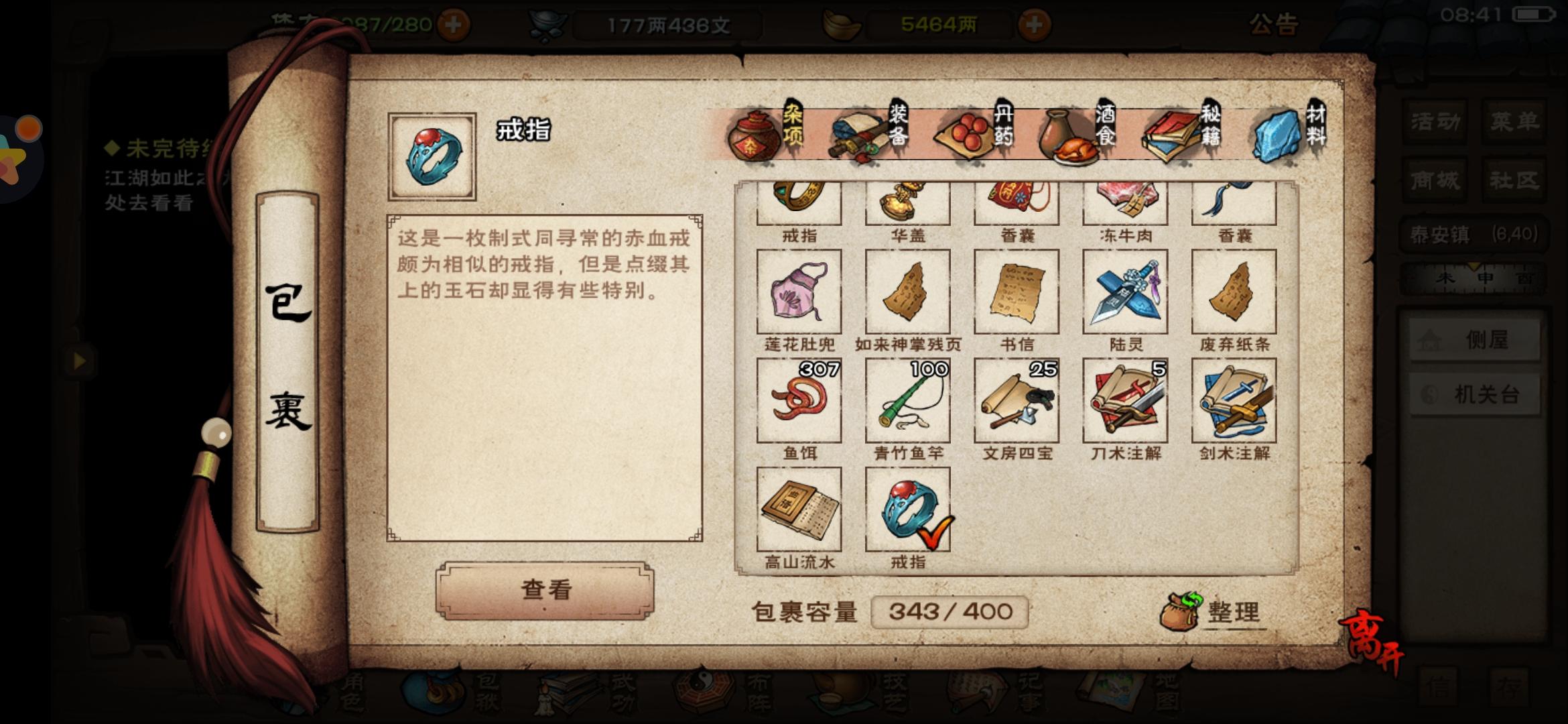Select the 书信 letter item
Image resolution: width=1568 pixels, height=724 pixels.
click(1017, 292)
